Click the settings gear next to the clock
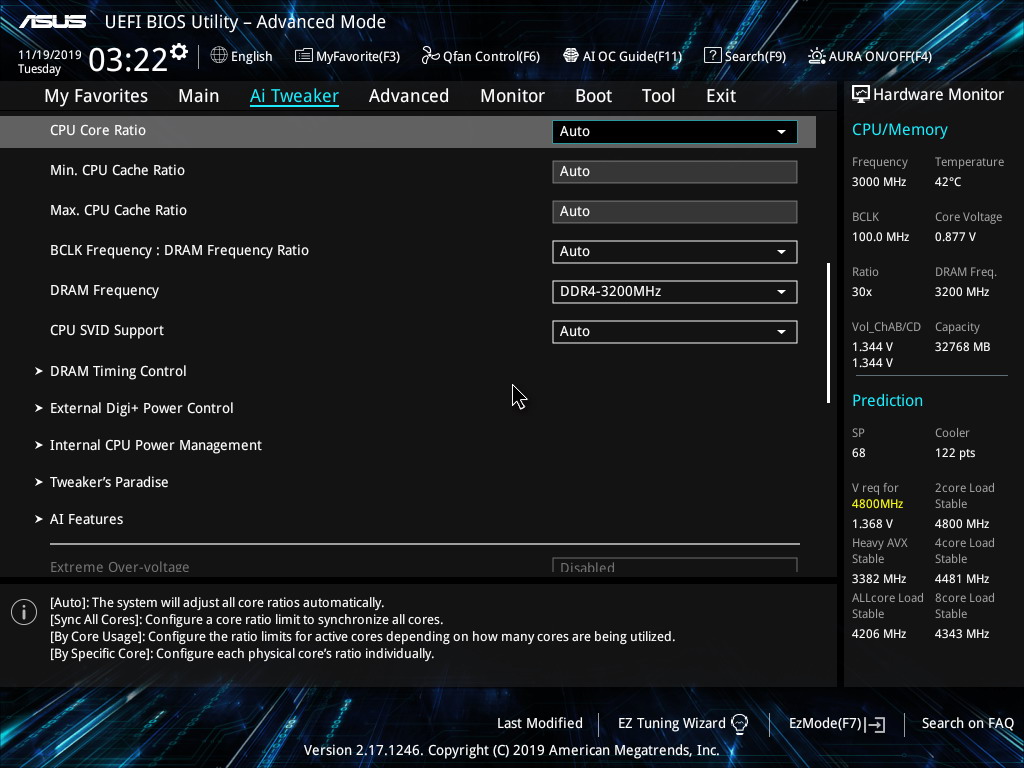Image resolution: width=1024 pixels, height=768 pixels. pos(179,52)
